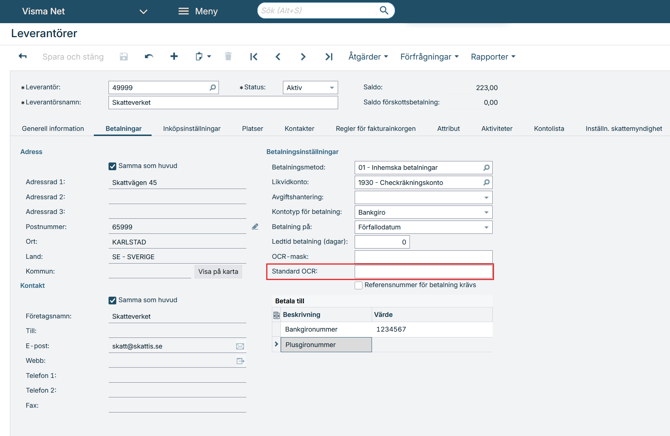
Task: Click the Visa på karta button
Action: [x=218, y=271]
